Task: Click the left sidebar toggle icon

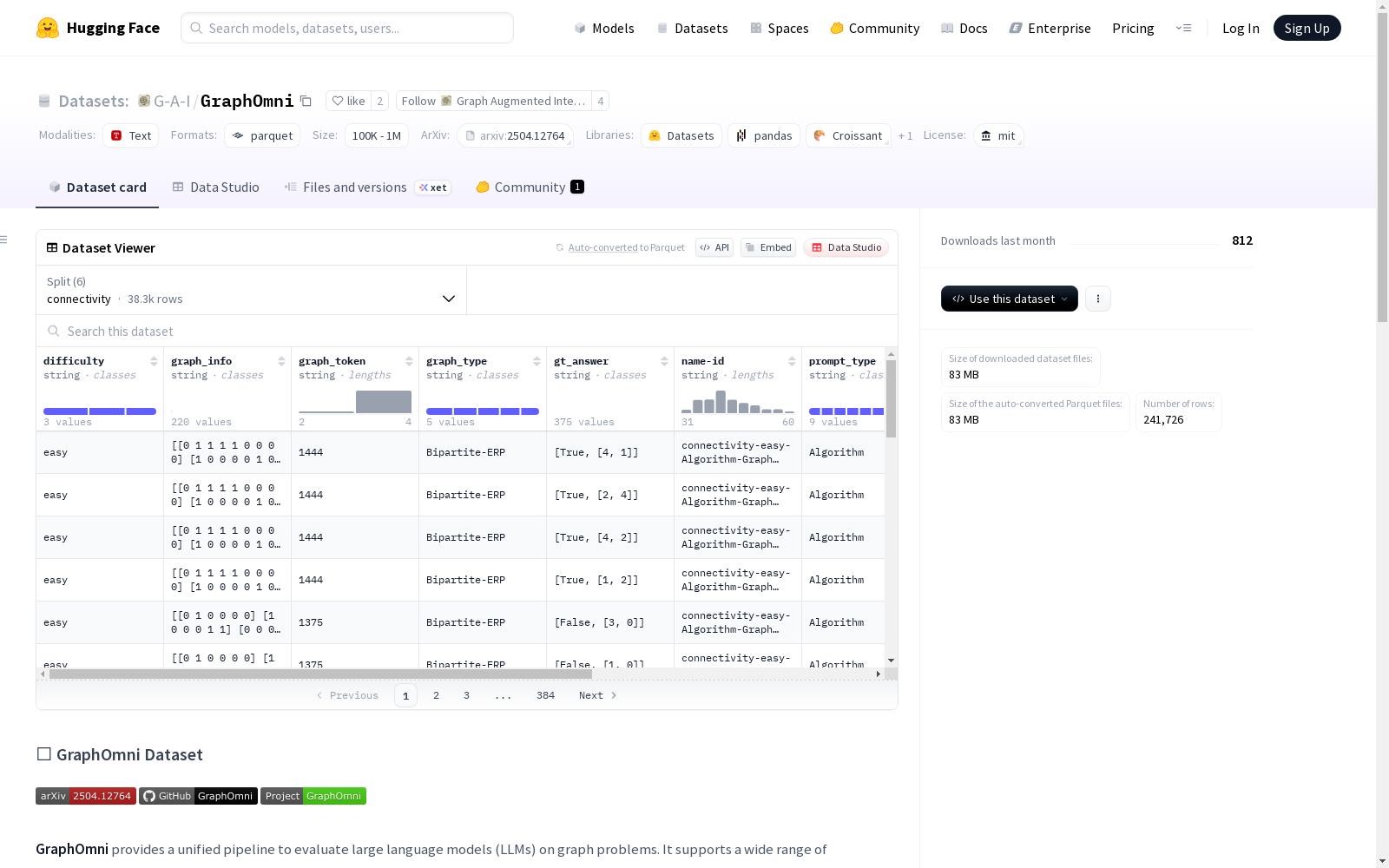Action: point(4,240)
